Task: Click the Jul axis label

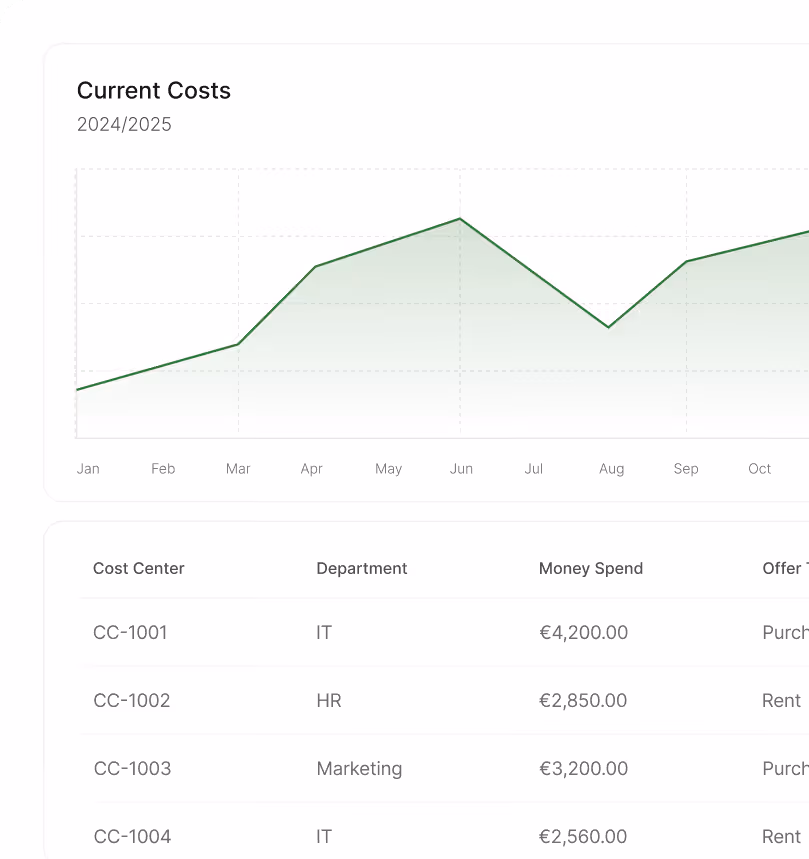Action: click(x=533, y=469)
